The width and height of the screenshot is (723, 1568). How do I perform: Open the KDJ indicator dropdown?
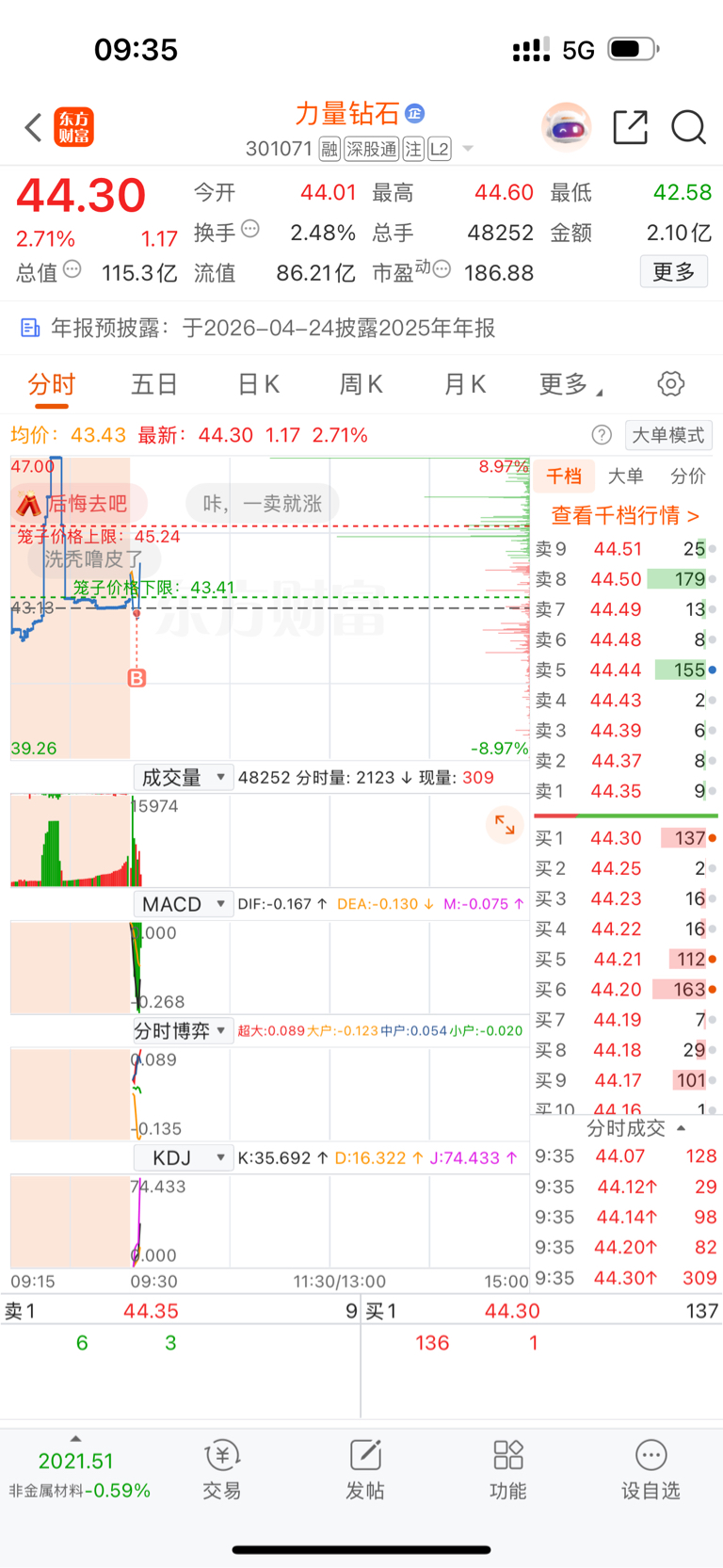click(183, 1157)
